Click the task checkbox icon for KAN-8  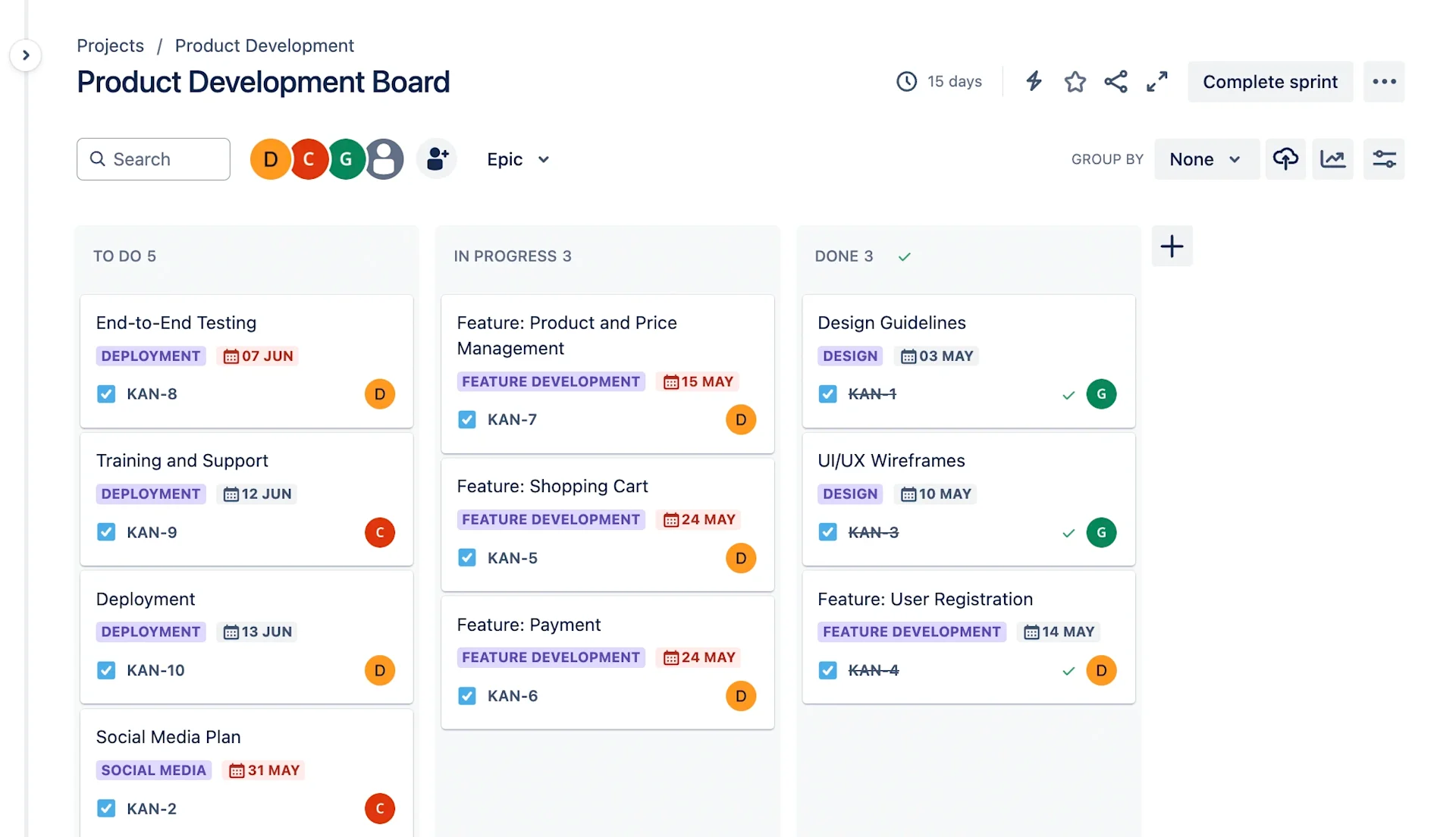[106, 394]
